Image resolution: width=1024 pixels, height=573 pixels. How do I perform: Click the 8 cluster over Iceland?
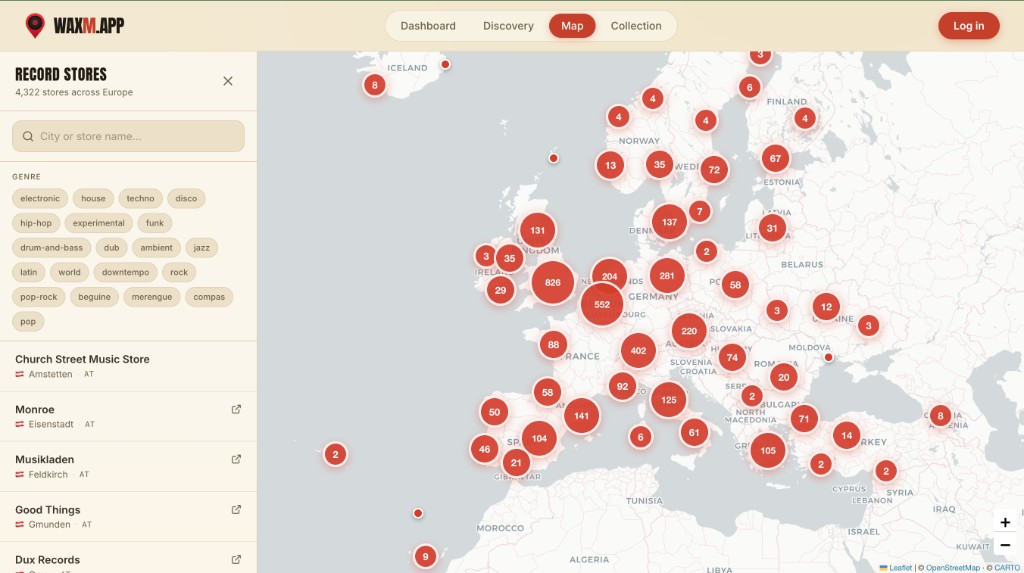[x=374, y=85]
